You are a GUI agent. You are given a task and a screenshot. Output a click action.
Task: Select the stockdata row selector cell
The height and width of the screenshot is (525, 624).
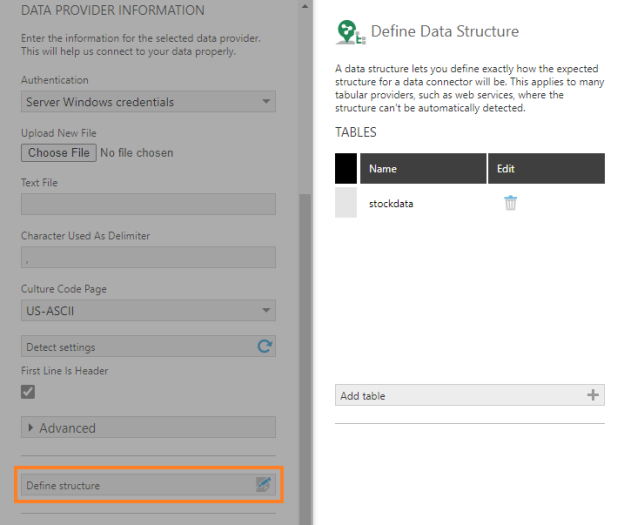[x=346, y=203]
